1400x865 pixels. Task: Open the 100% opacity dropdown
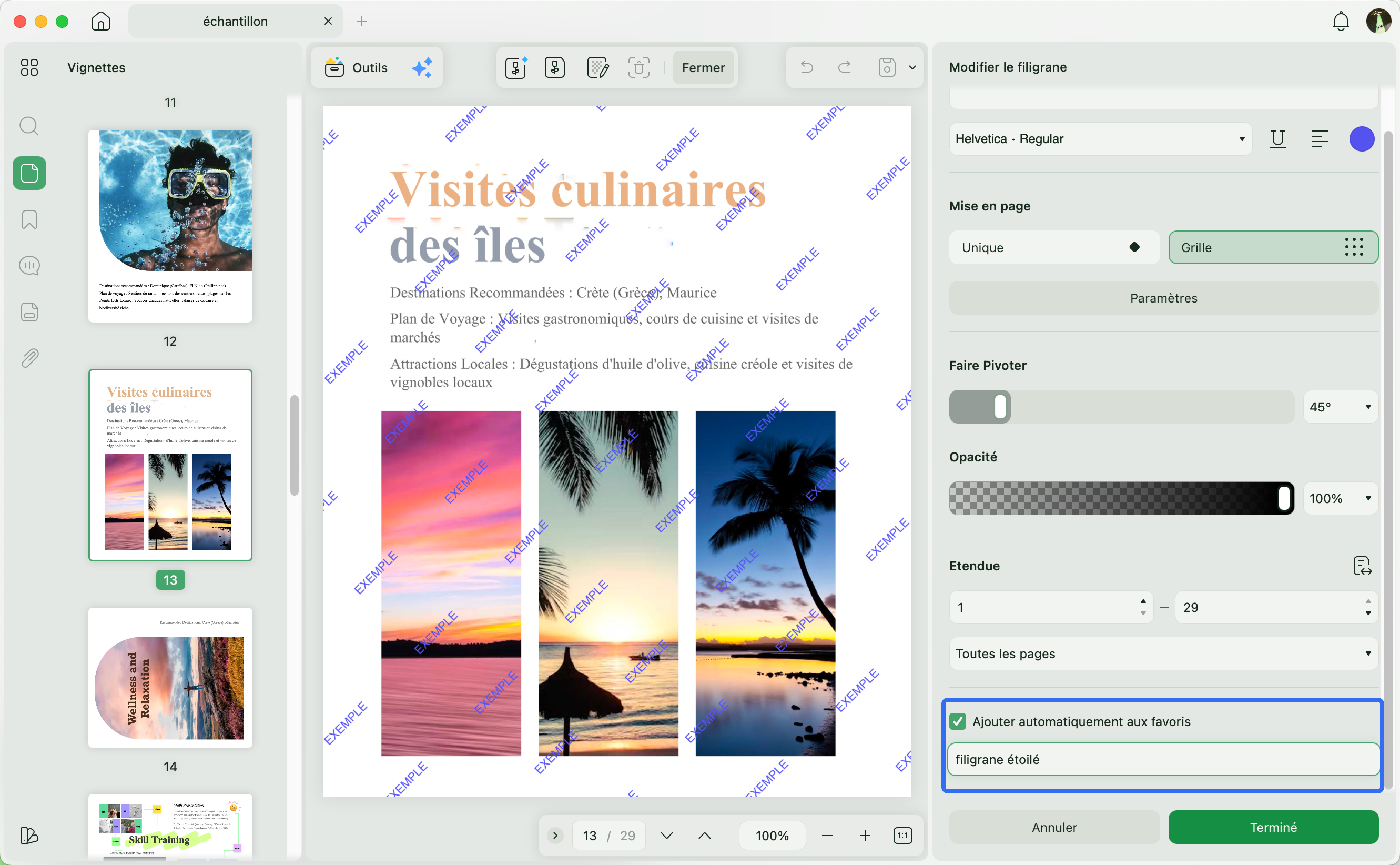(1340, 498)
